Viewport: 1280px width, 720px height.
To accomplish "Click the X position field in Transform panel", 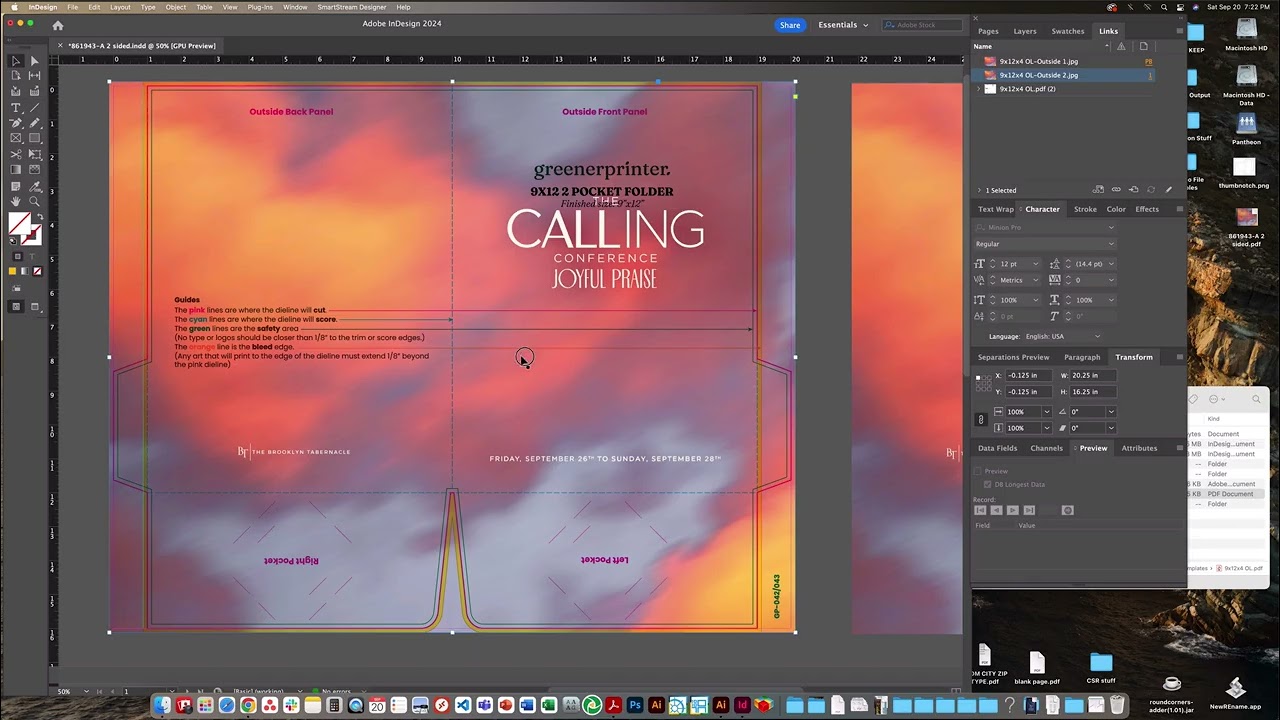I will click(x=1028, y=375).
